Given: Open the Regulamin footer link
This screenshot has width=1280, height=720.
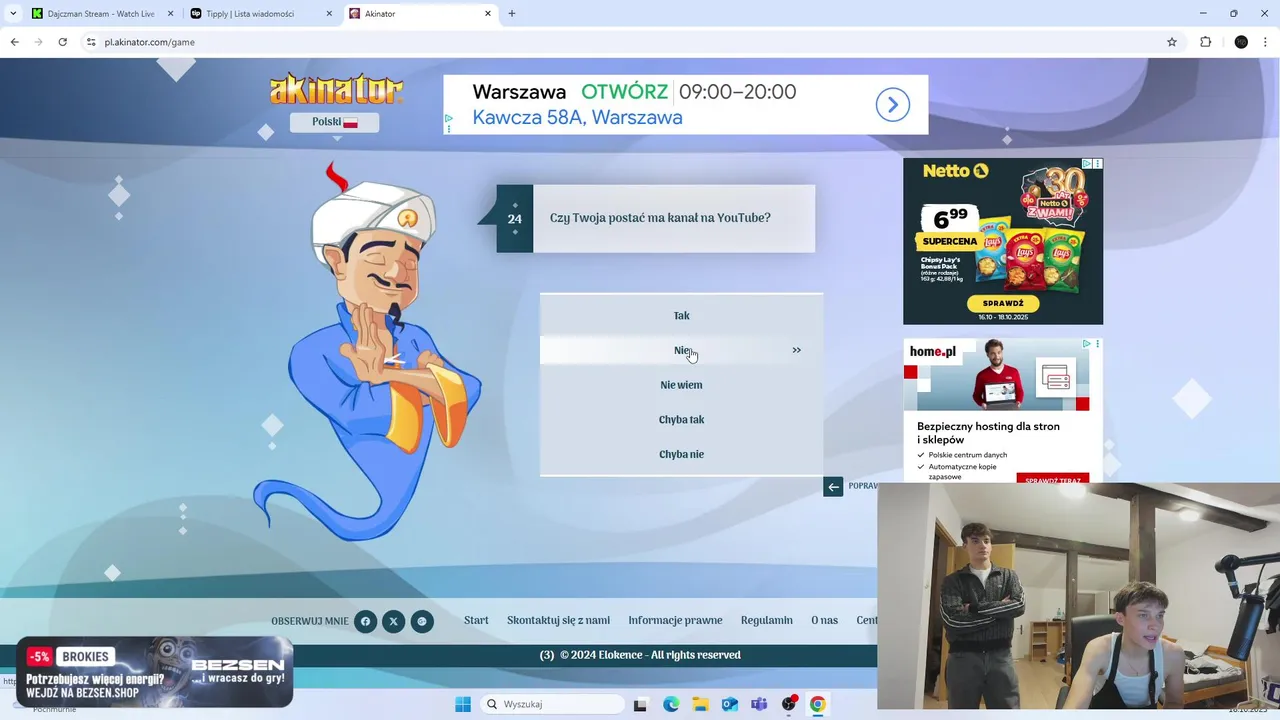Looking at the screenshot, I should pos(767,620).
